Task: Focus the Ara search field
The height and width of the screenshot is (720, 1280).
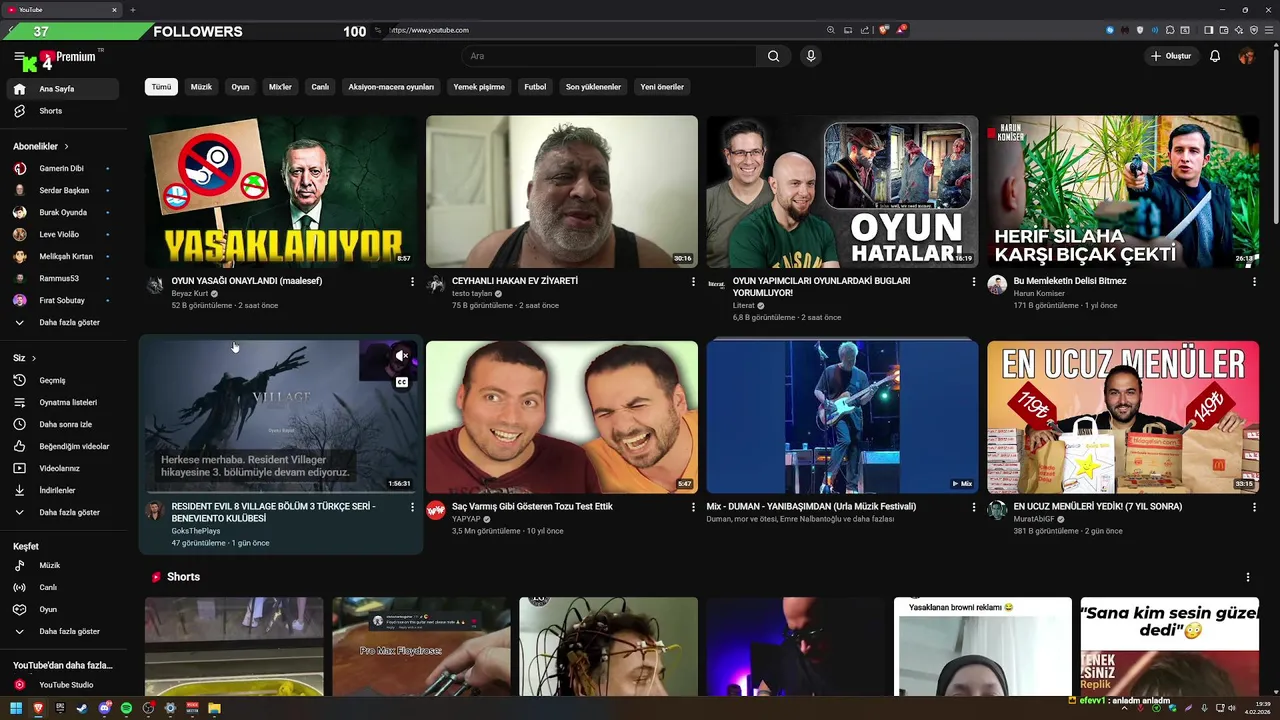Action: pos(608,56)
